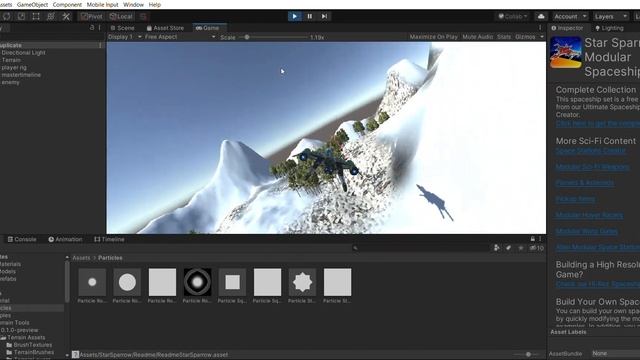The width and height of the screenshot is (640, 360).
Task: Open the Gizmos dropdown arrow
Action: coord(542,37)
